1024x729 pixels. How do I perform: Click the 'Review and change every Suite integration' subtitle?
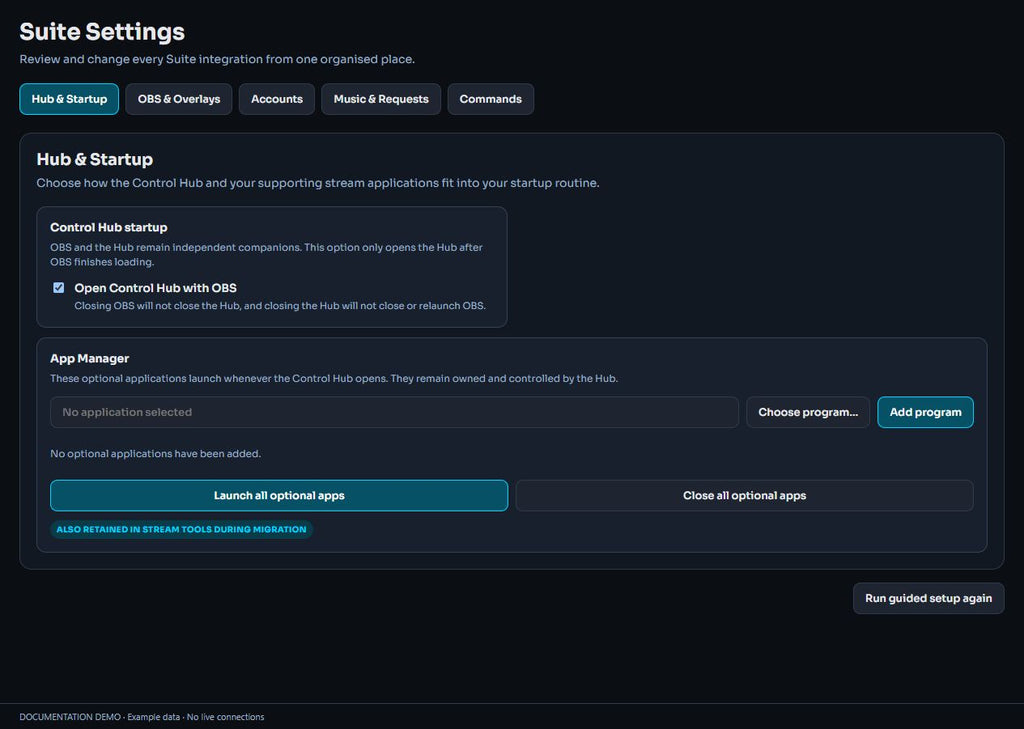(217, 59)
